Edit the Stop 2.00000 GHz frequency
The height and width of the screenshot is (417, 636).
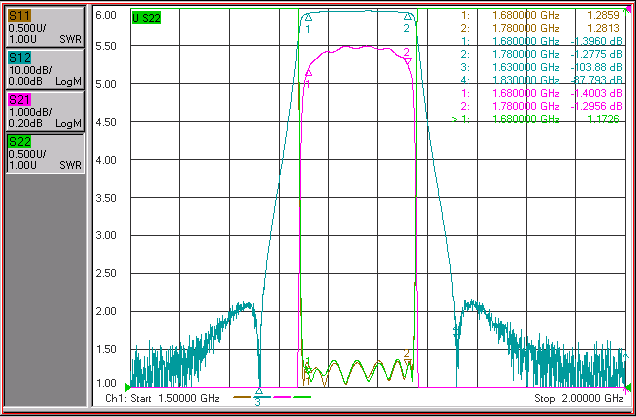(x=578, y=398)
